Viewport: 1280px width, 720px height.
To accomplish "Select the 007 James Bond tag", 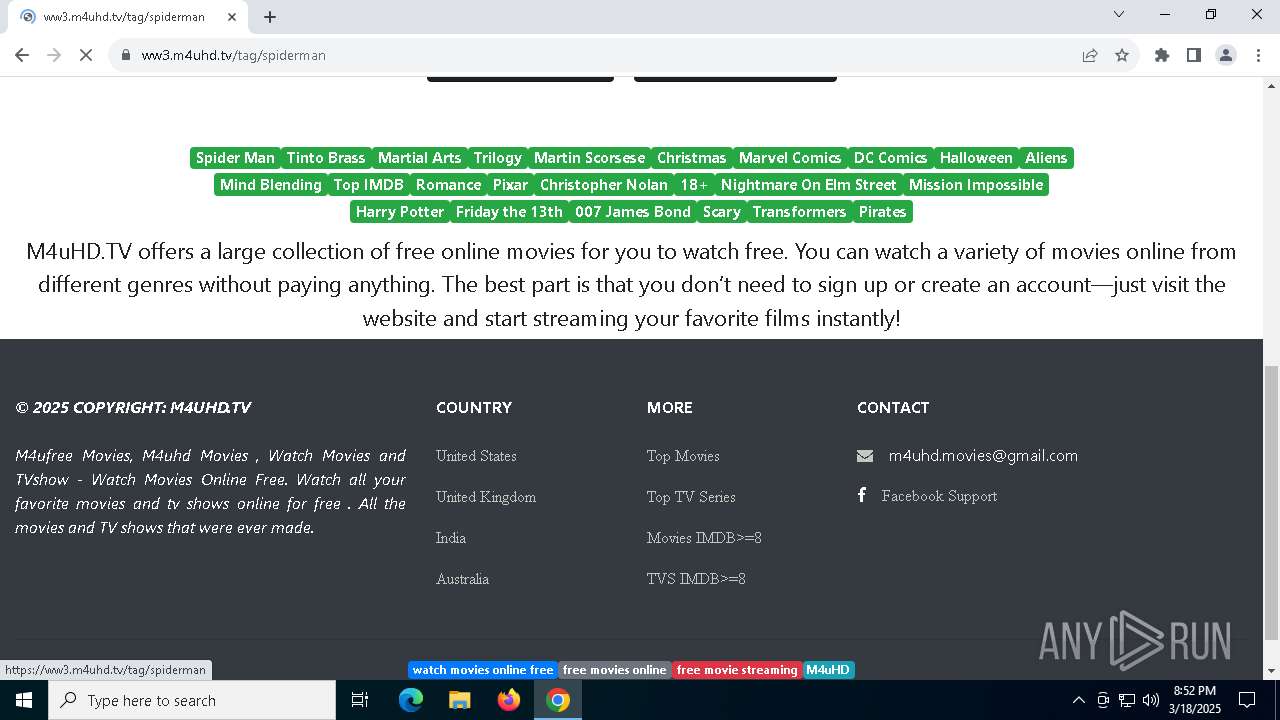I will [633, 212].
